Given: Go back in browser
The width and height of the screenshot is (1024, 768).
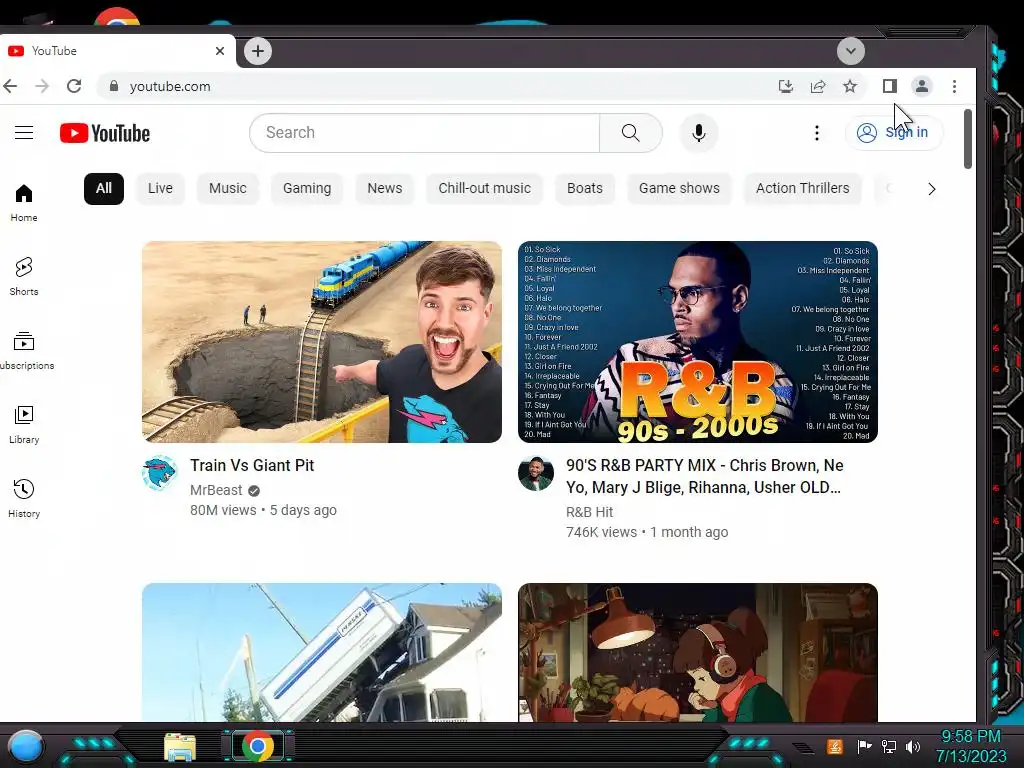Looking at the screenshot, I should (10, 86).
